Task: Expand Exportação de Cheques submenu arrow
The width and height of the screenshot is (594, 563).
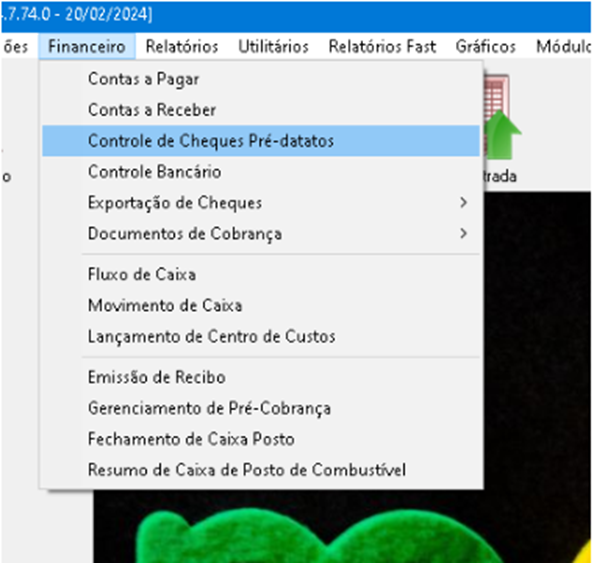Action: pyautogui.click(x=463, y=203)
